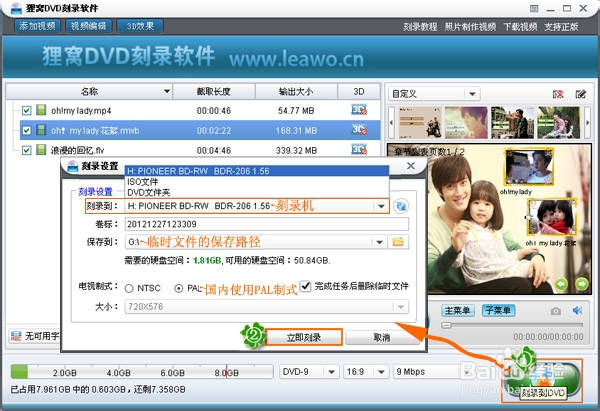
Task: Click the app skin menu icon in the title bar
Action: pyautogui.click(x=534, y=8)
